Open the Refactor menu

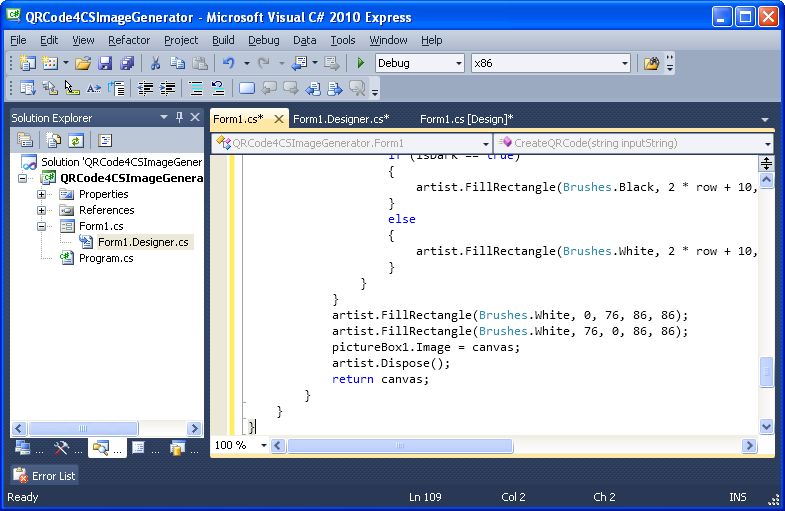point(129,40)
